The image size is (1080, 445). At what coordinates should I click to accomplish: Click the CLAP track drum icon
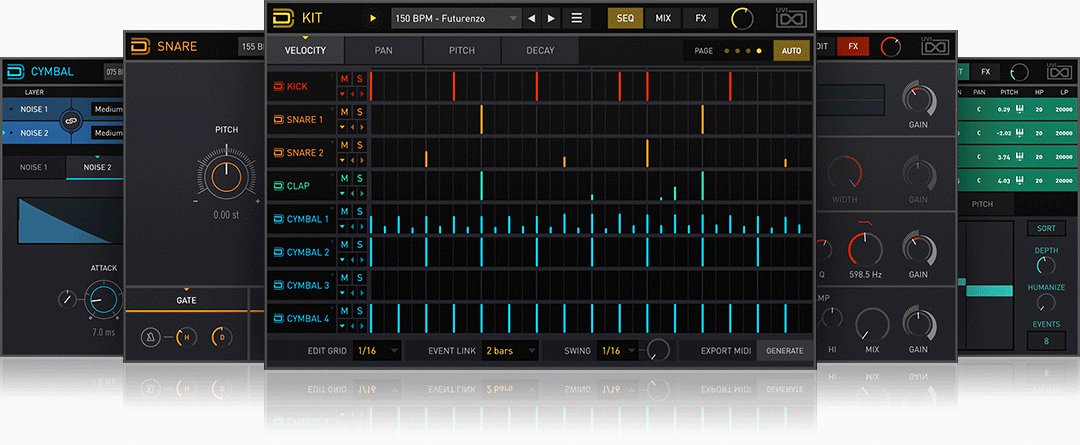click(279, 185)
